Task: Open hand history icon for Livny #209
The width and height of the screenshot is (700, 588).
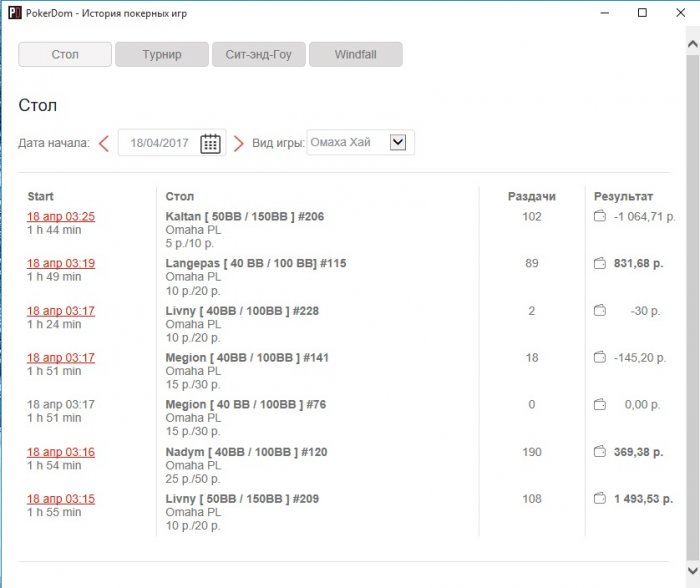Action: tap(600, 499)
